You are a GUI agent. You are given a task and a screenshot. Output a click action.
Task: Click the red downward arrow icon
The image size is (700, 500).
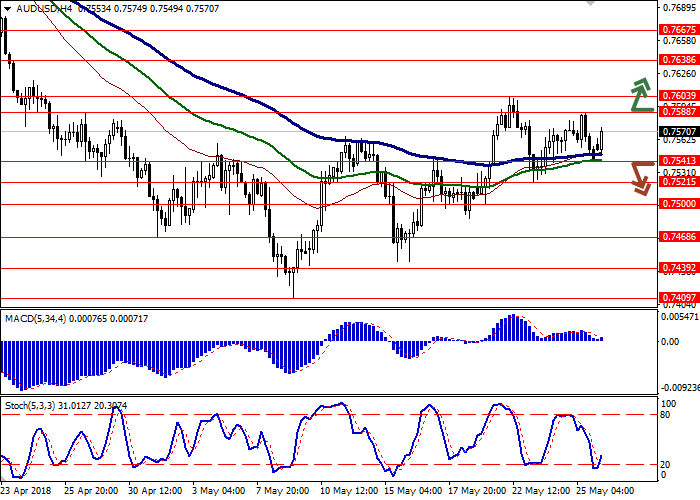[x=640, y=176]
